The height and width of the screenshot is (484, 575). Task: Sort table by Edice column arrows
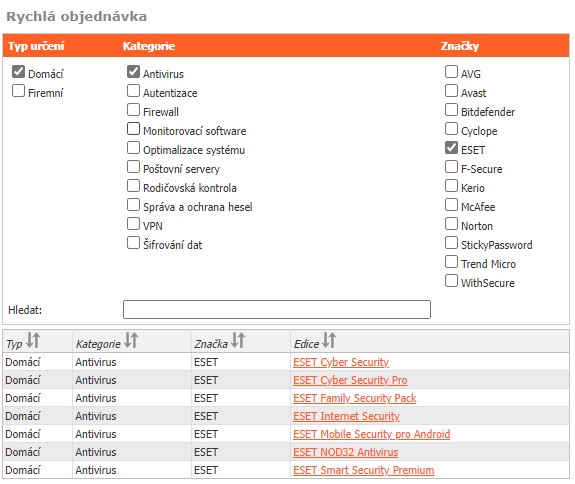coord(329,340)
